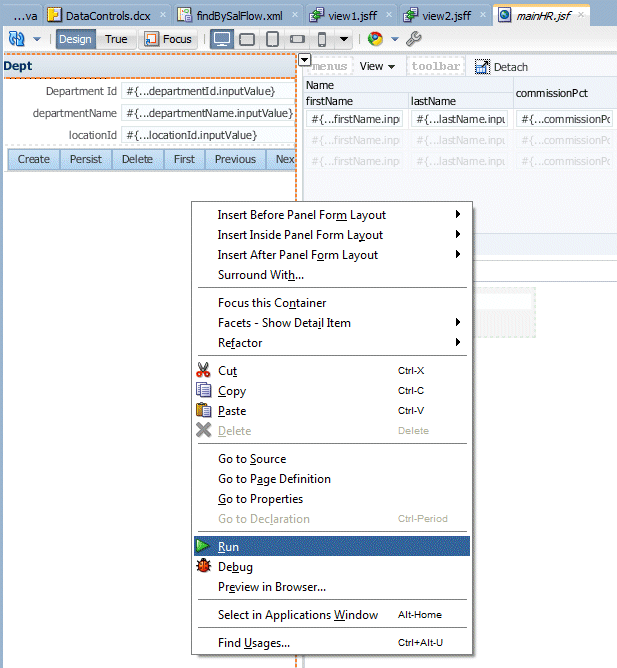The width and height of the screenshot is (617, 668).
Task: Switch to the DataControls.dcx tab
Action: 108,16
